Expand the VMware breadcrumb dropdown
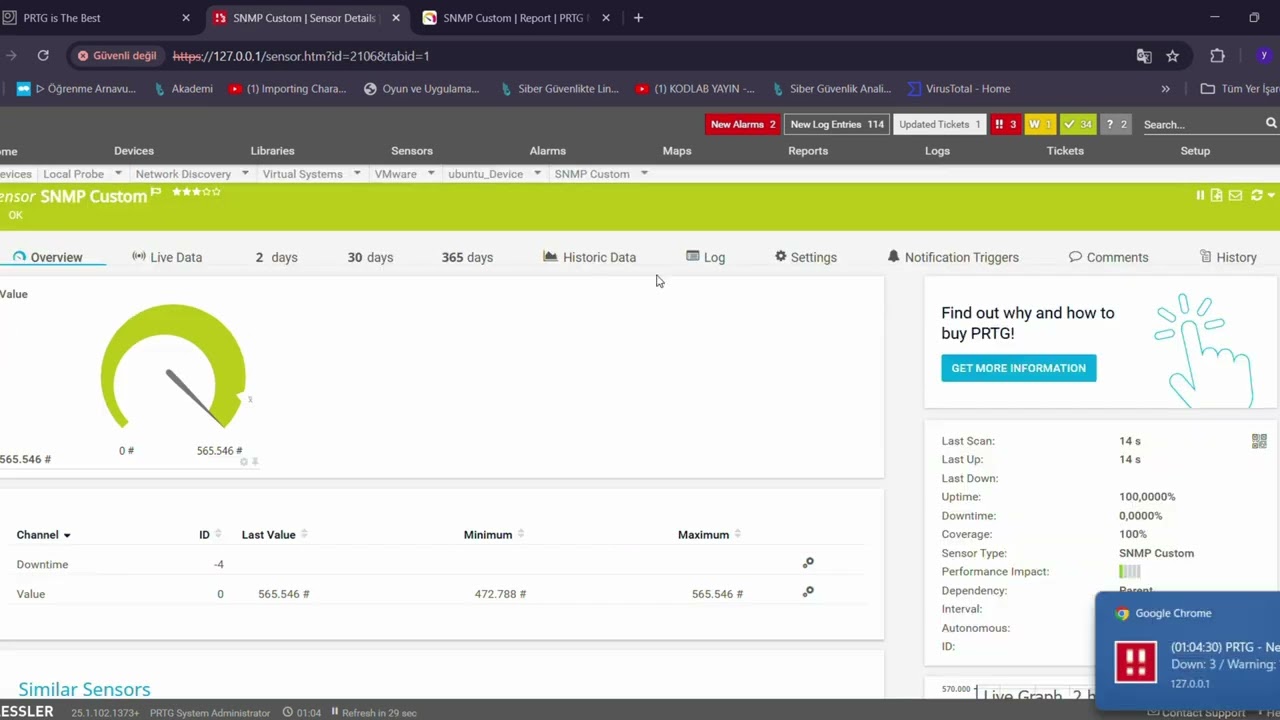Viewport: 1280px width, 720px height. click(x=431, y=173)
